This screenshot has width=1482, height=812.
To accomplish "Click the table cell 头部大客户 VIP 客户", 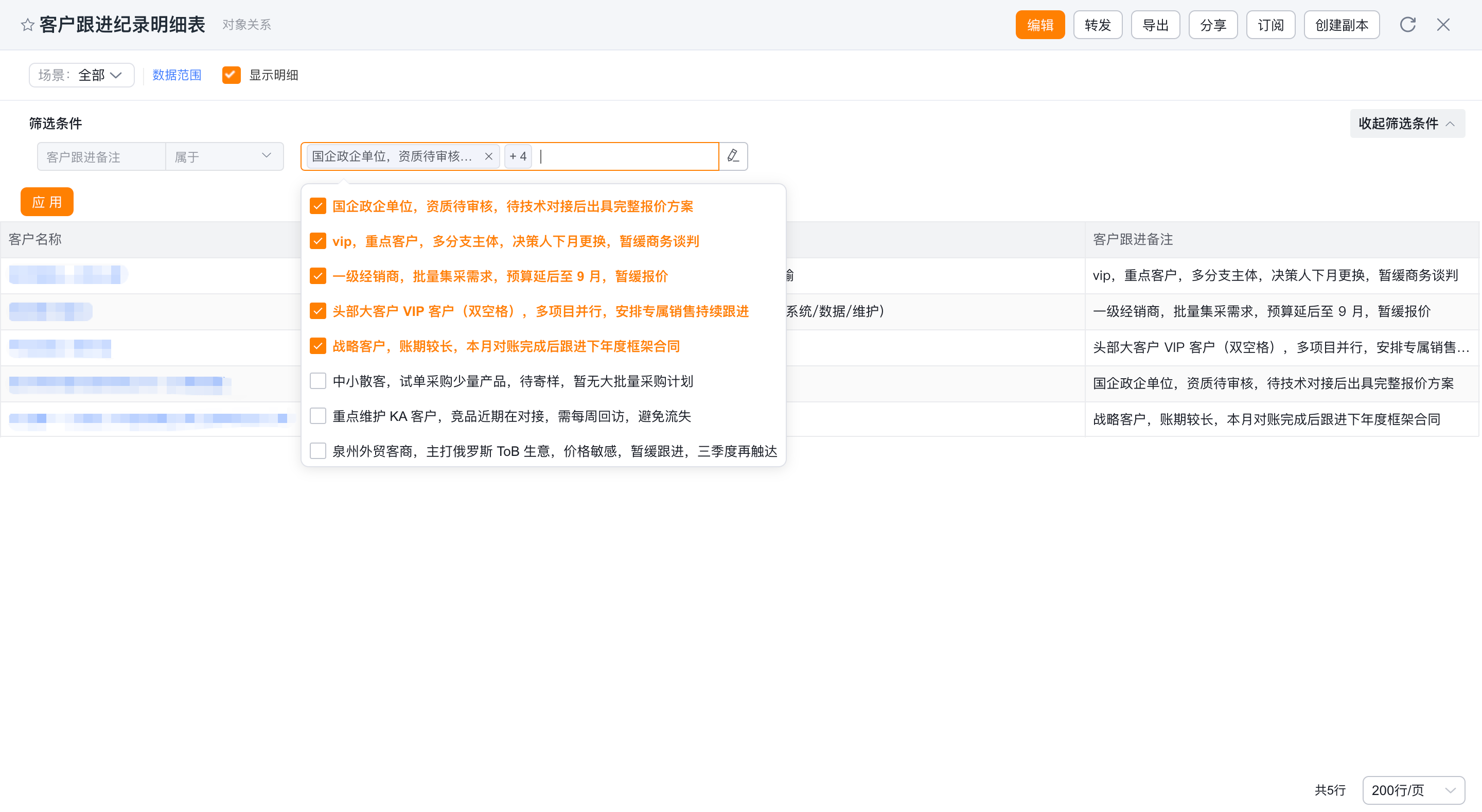I will pos(1281,347).
